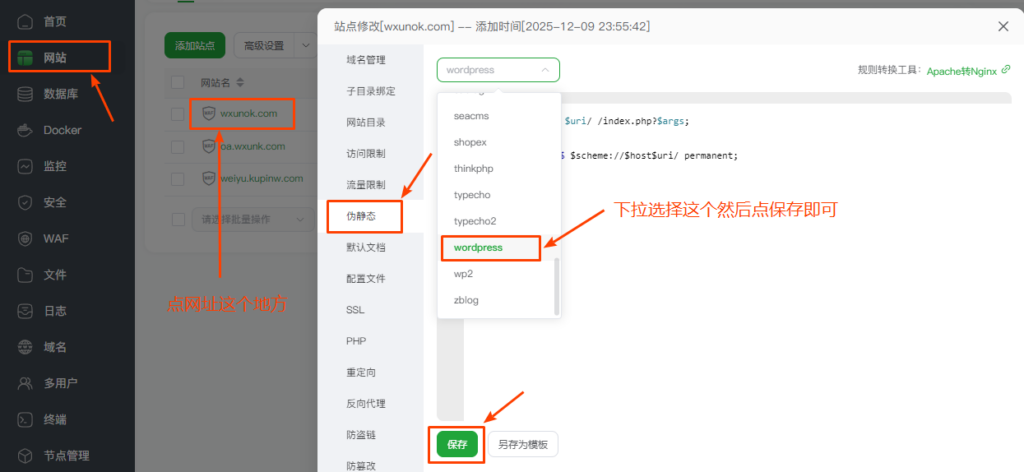Open the weiyu.kupinw.com site link

pos(261,178)
